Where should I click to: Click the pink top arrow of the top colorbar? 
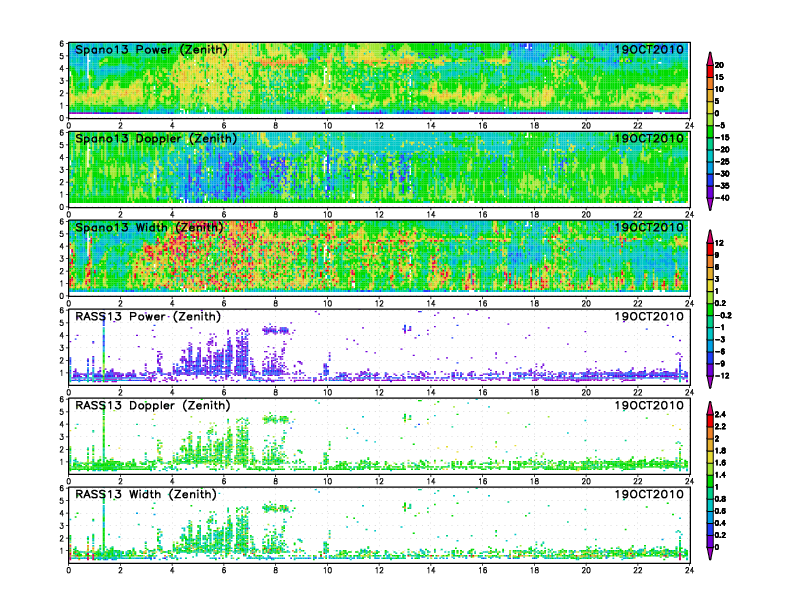point(710,59)
